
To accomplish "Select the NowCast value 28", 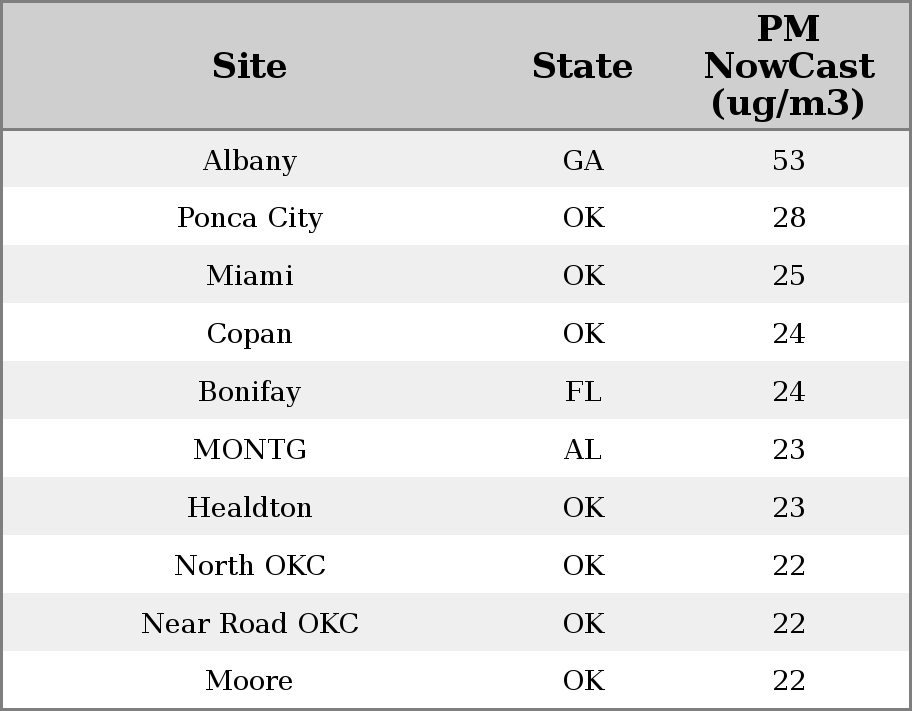I will coord(788,218).
